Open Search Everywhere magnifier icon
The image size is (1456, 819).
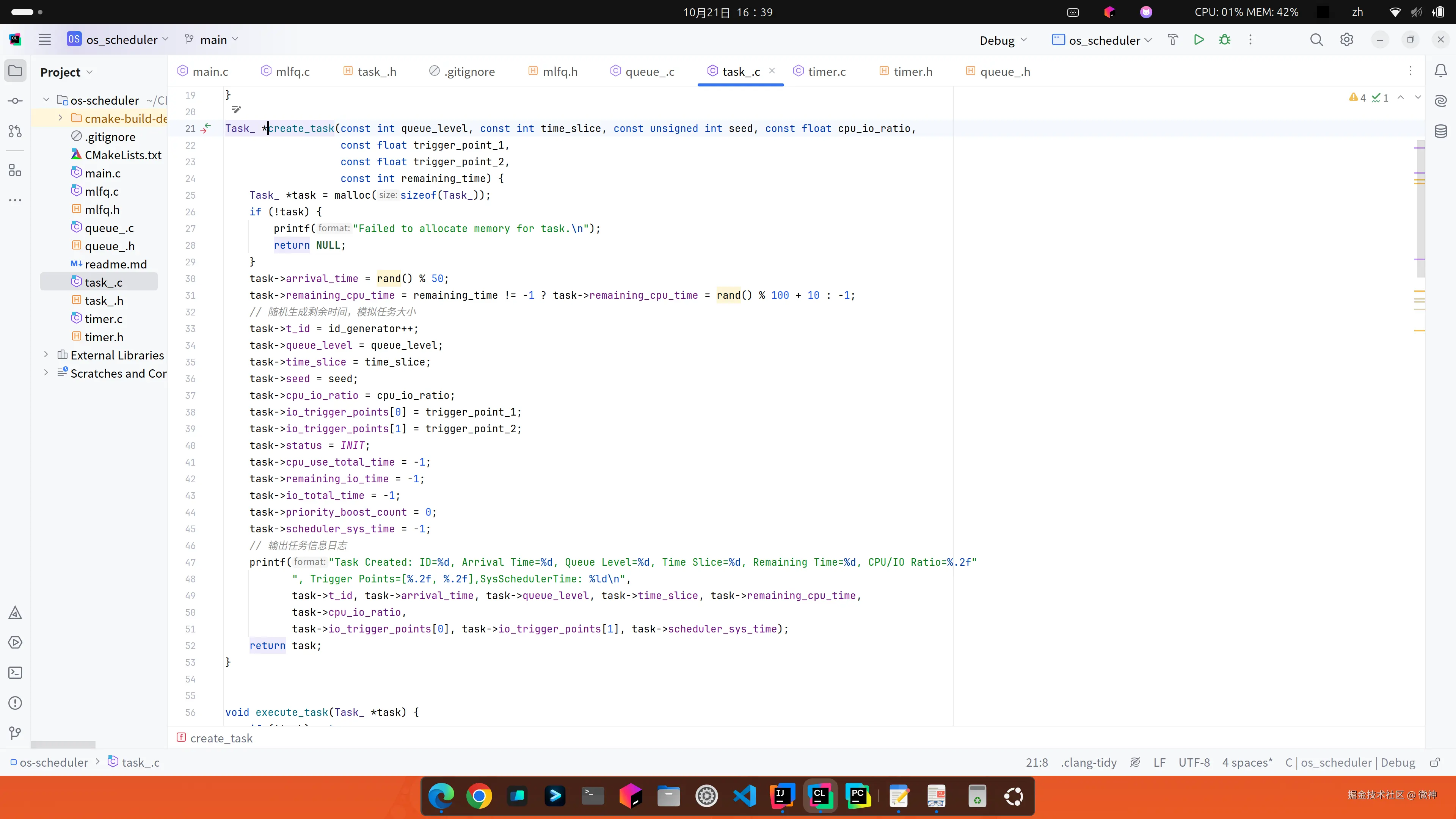pos(1316,39)
